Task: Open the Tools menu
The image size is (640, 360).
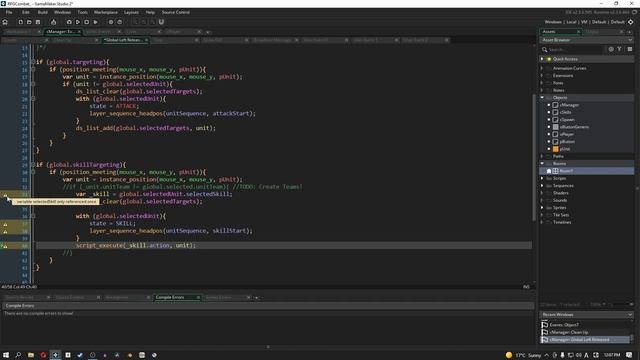Action: 82,12
